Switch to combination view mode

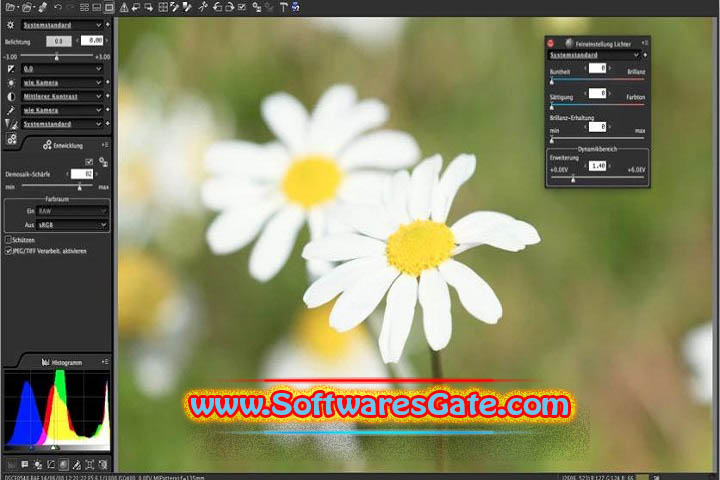click(x=96, y=7)
